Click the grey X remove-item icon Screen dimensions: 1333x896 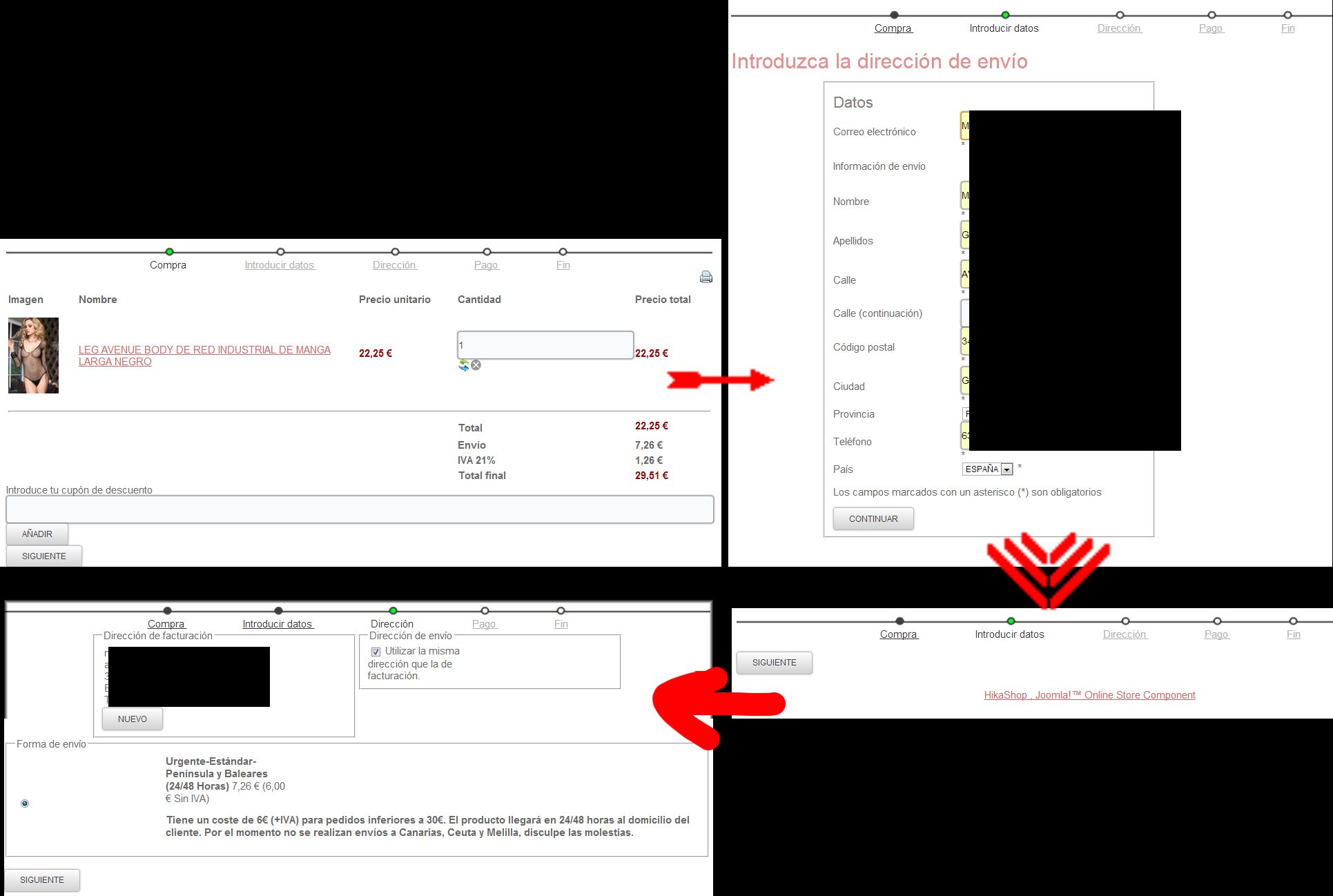point(476,365)
